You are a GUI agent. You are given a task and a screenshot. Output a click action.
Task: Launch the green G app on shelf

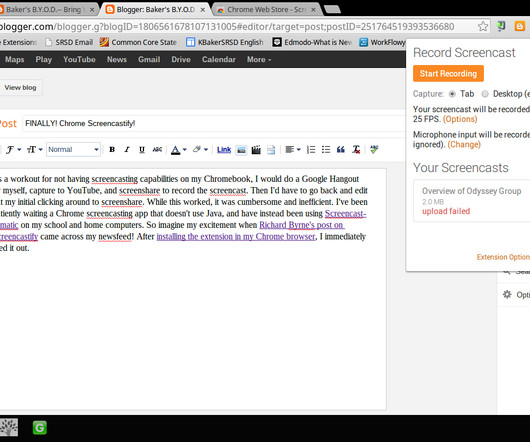coord(40,428)
